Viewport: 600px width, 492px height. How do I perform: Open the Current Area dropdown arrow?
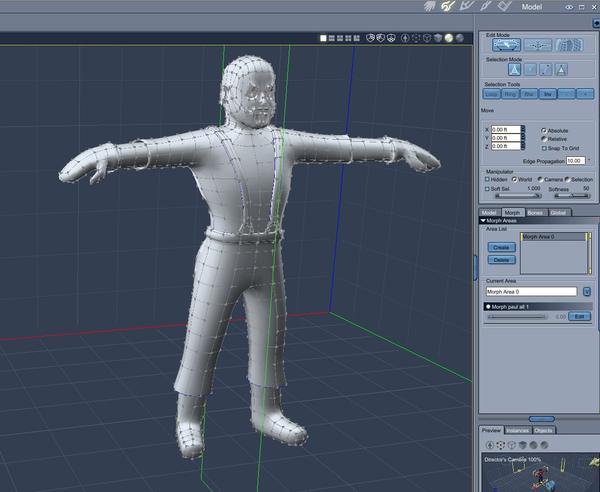[x=587, y=292]
